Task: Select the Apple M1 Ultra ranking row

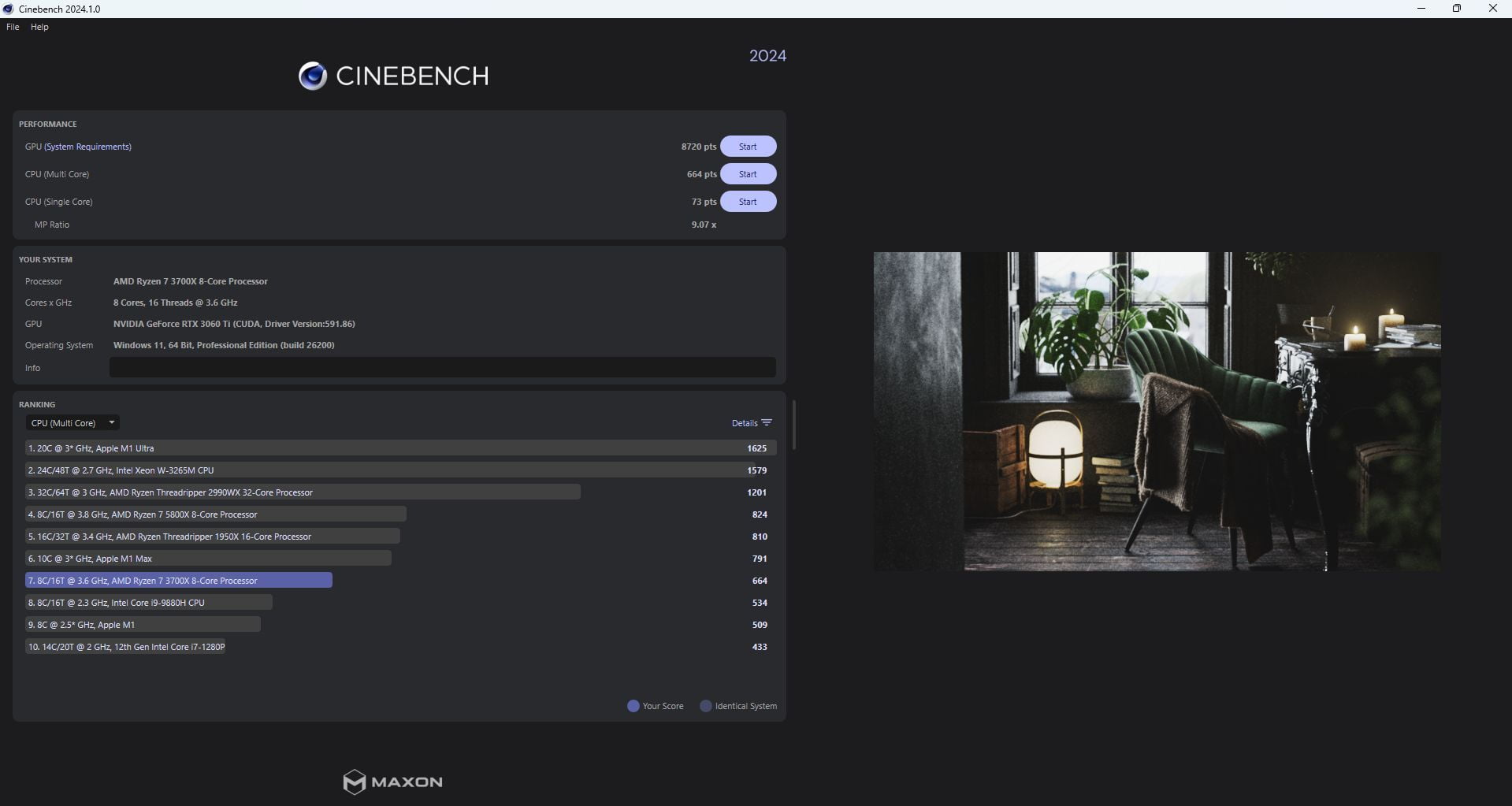Action: point(400,448)
